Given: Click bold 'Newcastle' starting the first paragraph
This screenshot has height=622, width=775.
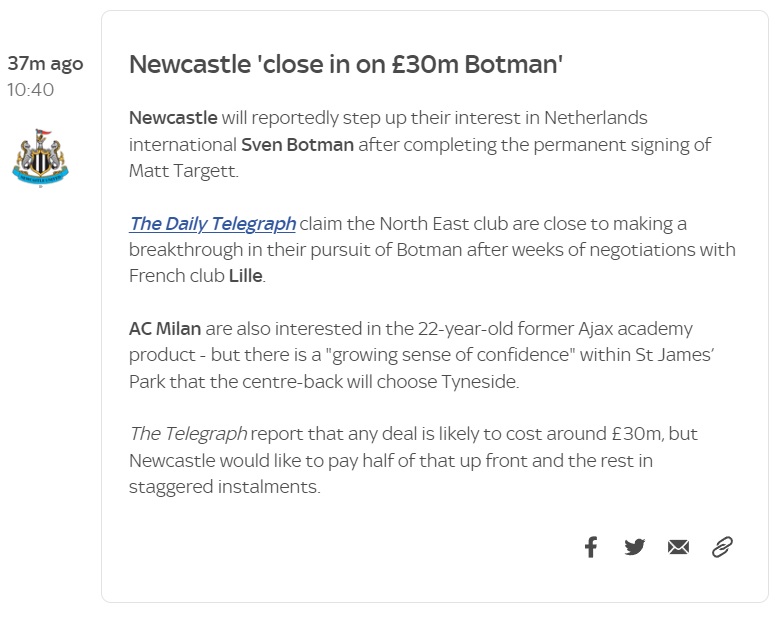Looking at the screenshot, I should pyautogui.click(x=173, y=118).
